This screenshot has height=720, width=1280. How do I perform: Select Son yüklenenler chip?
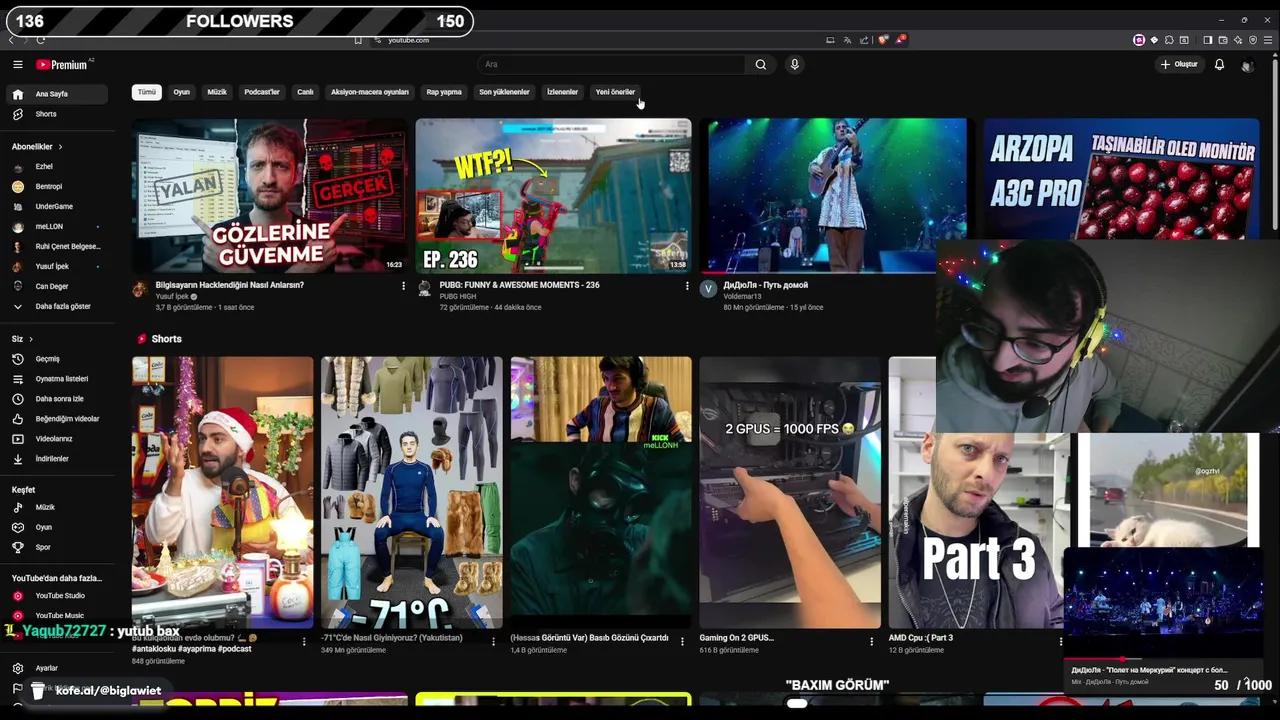click(504, 92)
